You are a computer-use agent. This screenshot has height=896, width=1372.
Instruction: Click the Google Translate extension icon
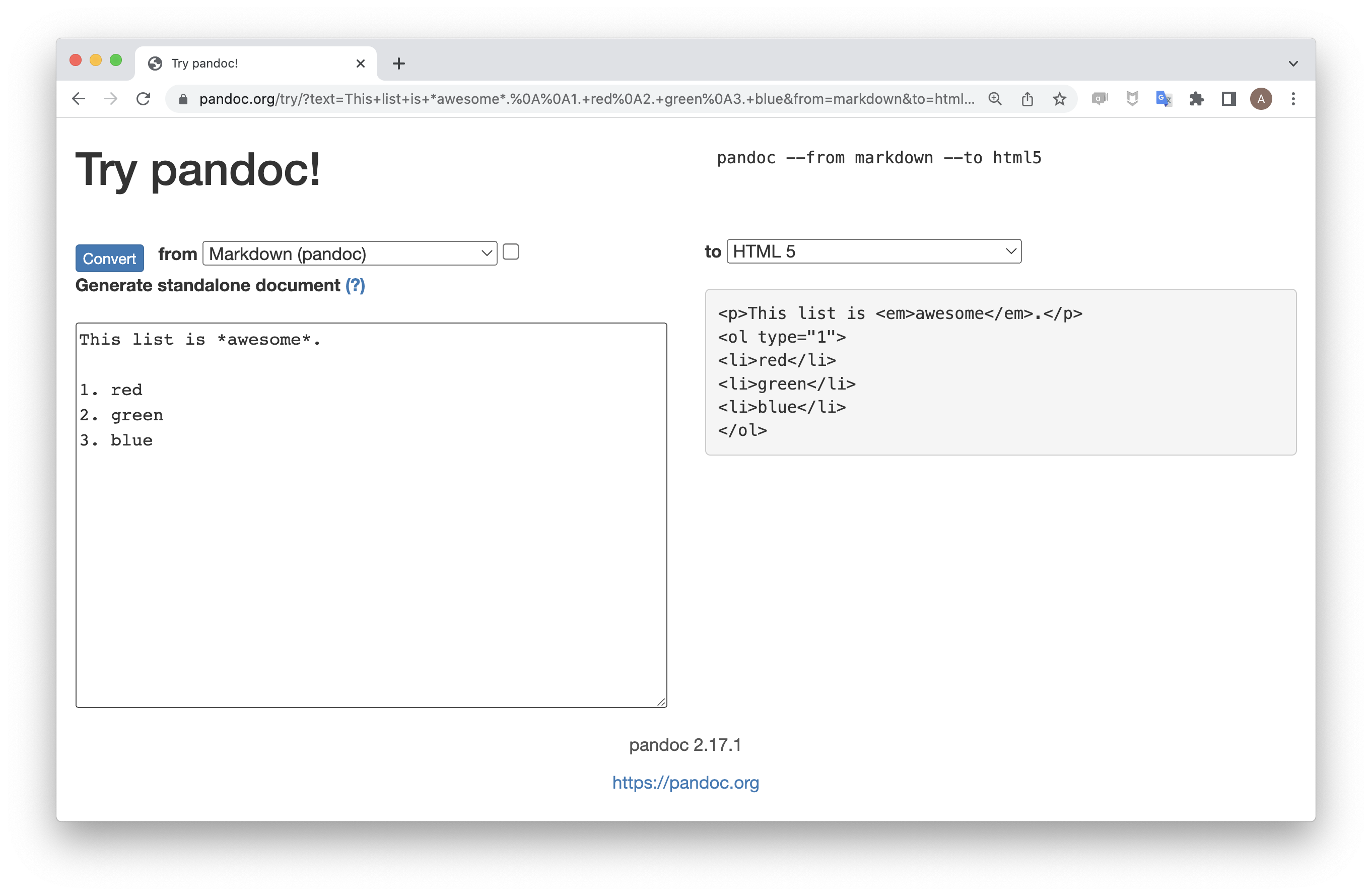tap(1164, 99)
